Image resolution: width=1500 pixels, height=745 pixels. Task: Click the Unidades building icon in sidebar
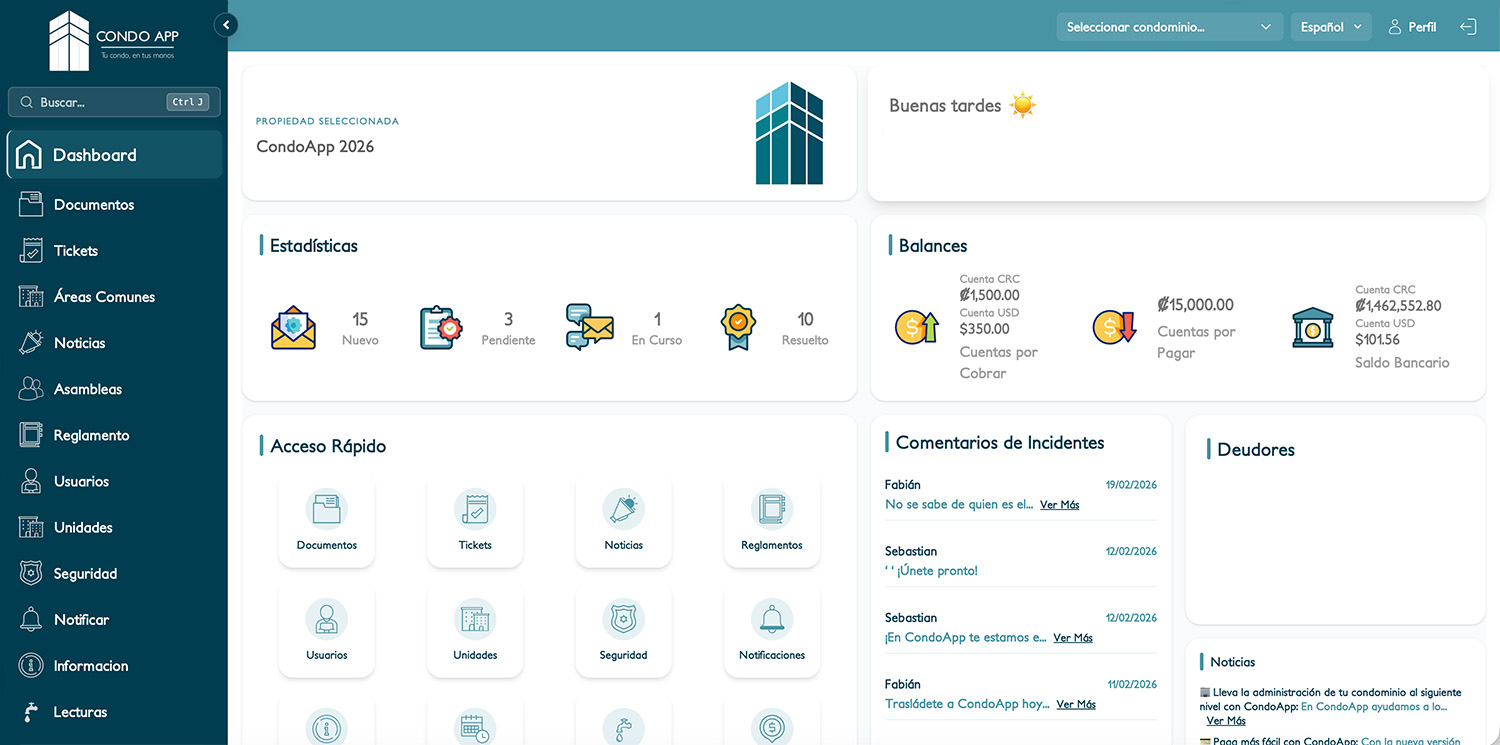coord(31,527)
